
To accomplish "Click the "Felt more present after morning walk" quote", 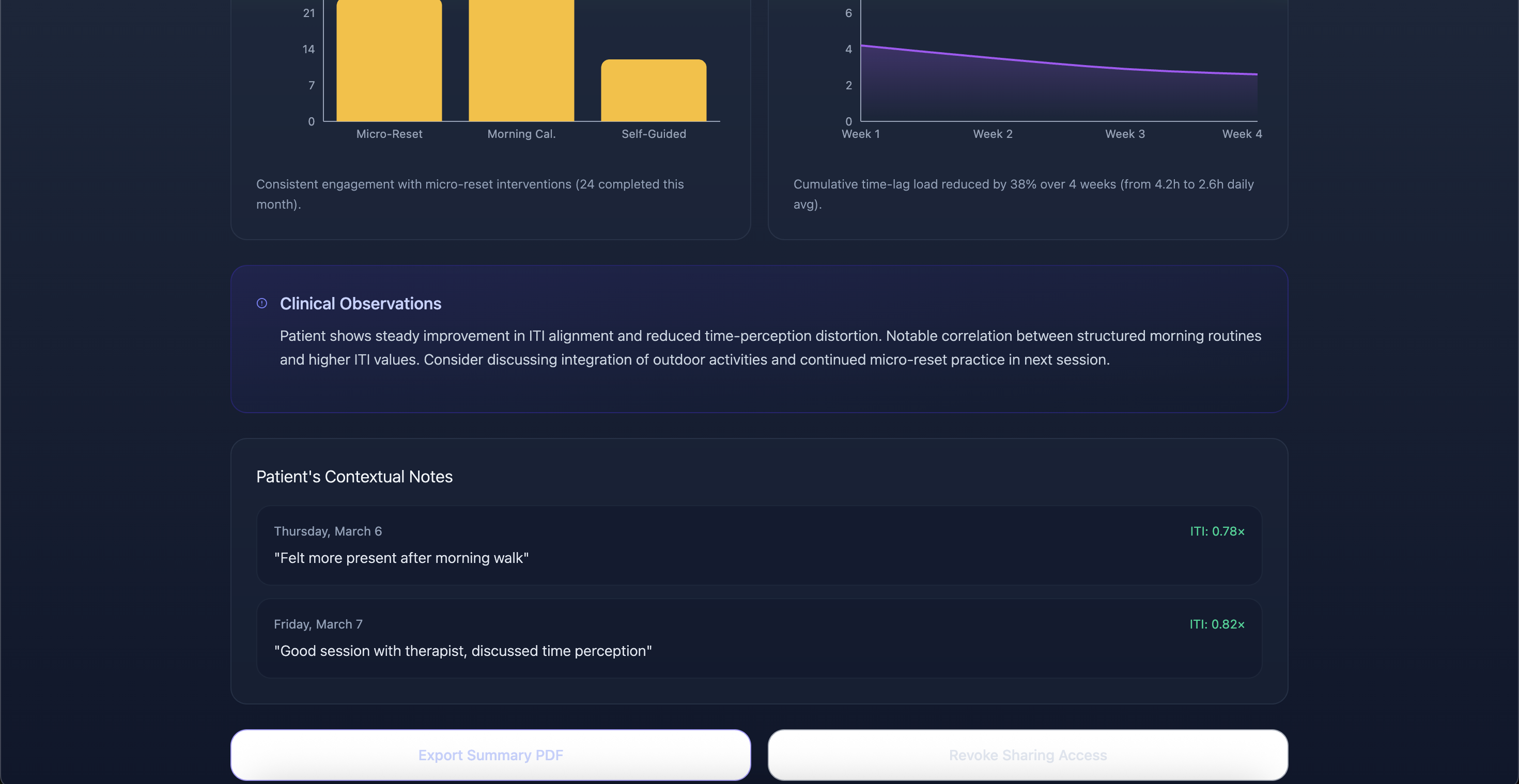I will [401, 558].
